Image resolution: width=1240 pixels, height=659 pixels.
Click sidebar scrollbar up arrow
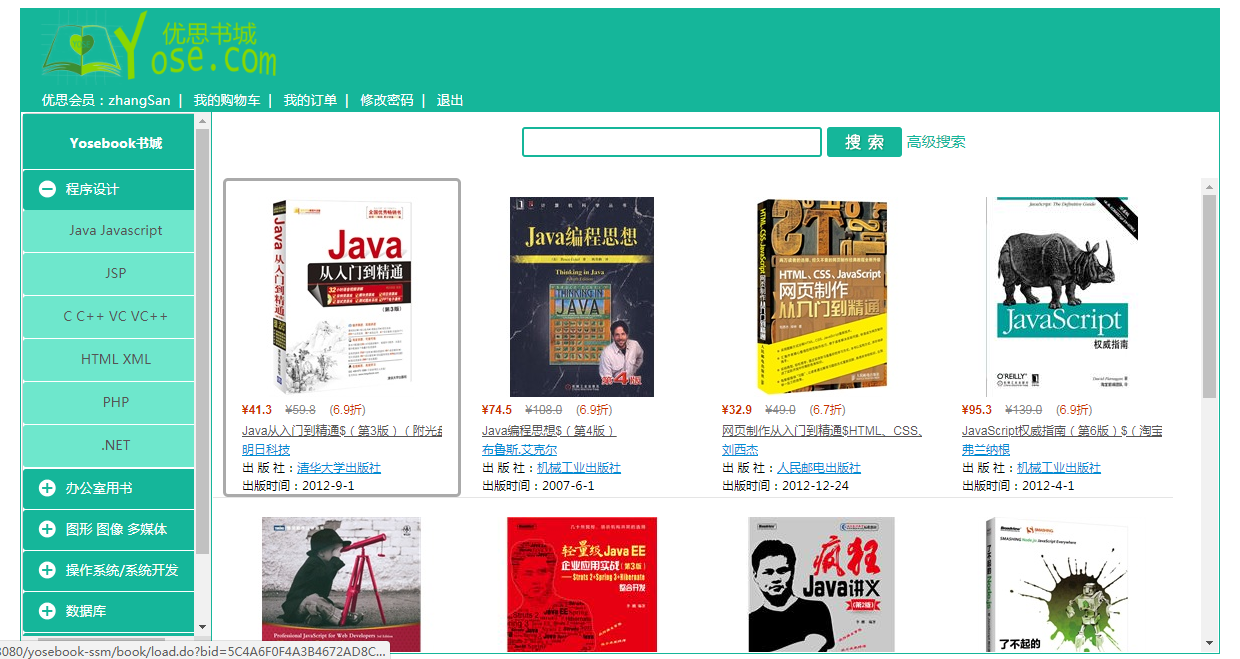(203, 122)
